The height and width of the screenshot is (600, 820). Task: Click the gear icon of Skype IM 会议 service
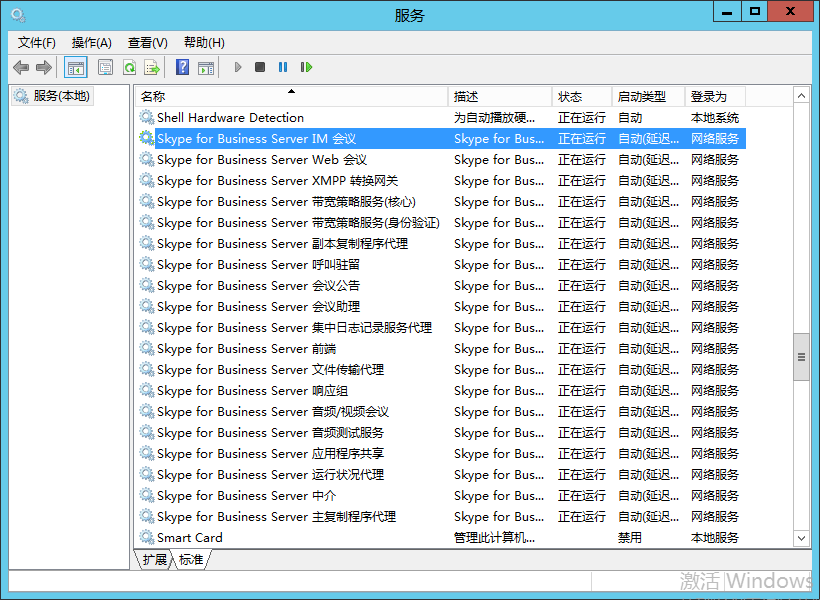[x=146, y=138]
